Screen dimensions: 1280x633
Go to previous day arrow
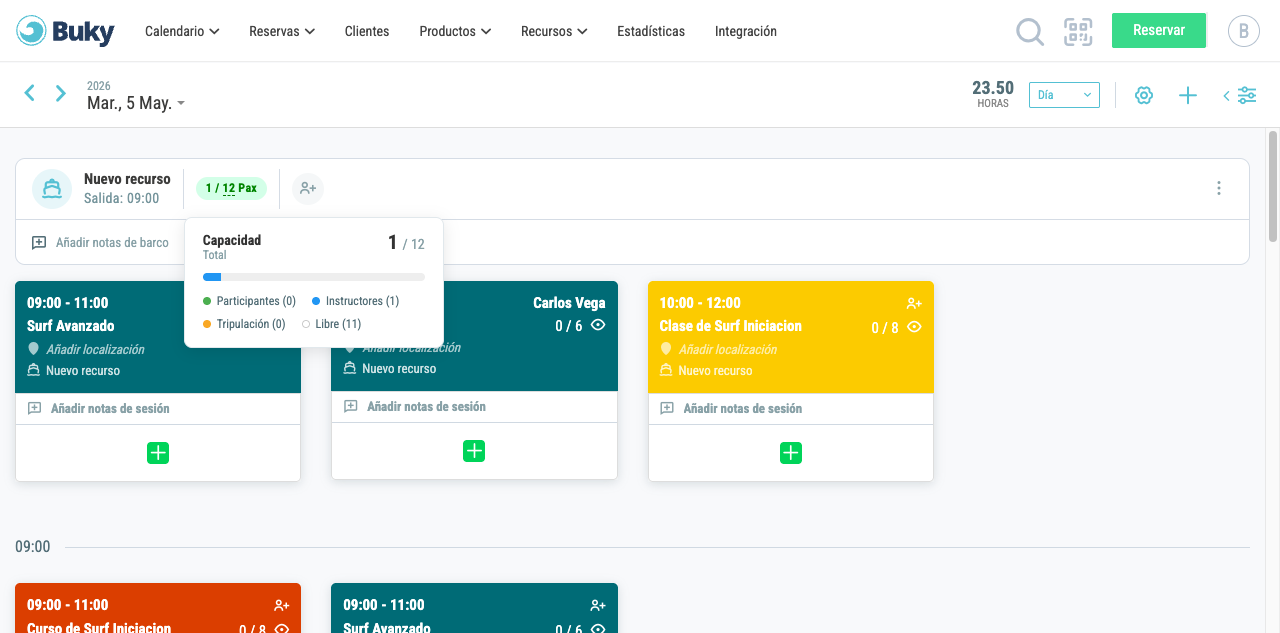point(30,93)
